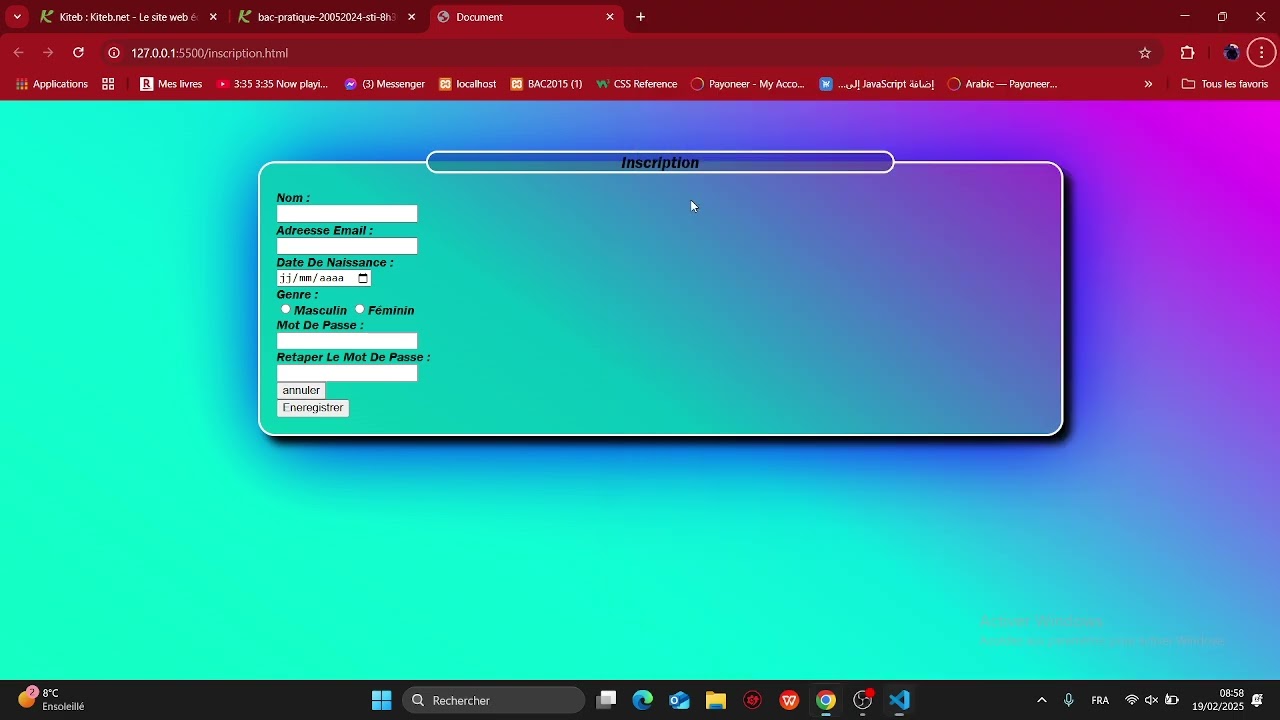Open a new browser tab
1280x720 pixels.
[641, 17]
